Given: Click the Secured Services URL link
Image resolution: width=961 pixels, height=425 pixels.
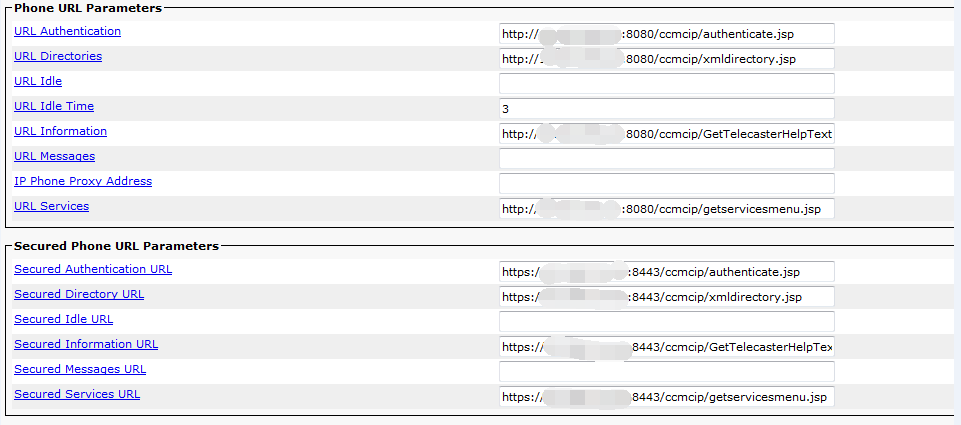Looking at the screenshot, I should [77, 394].
